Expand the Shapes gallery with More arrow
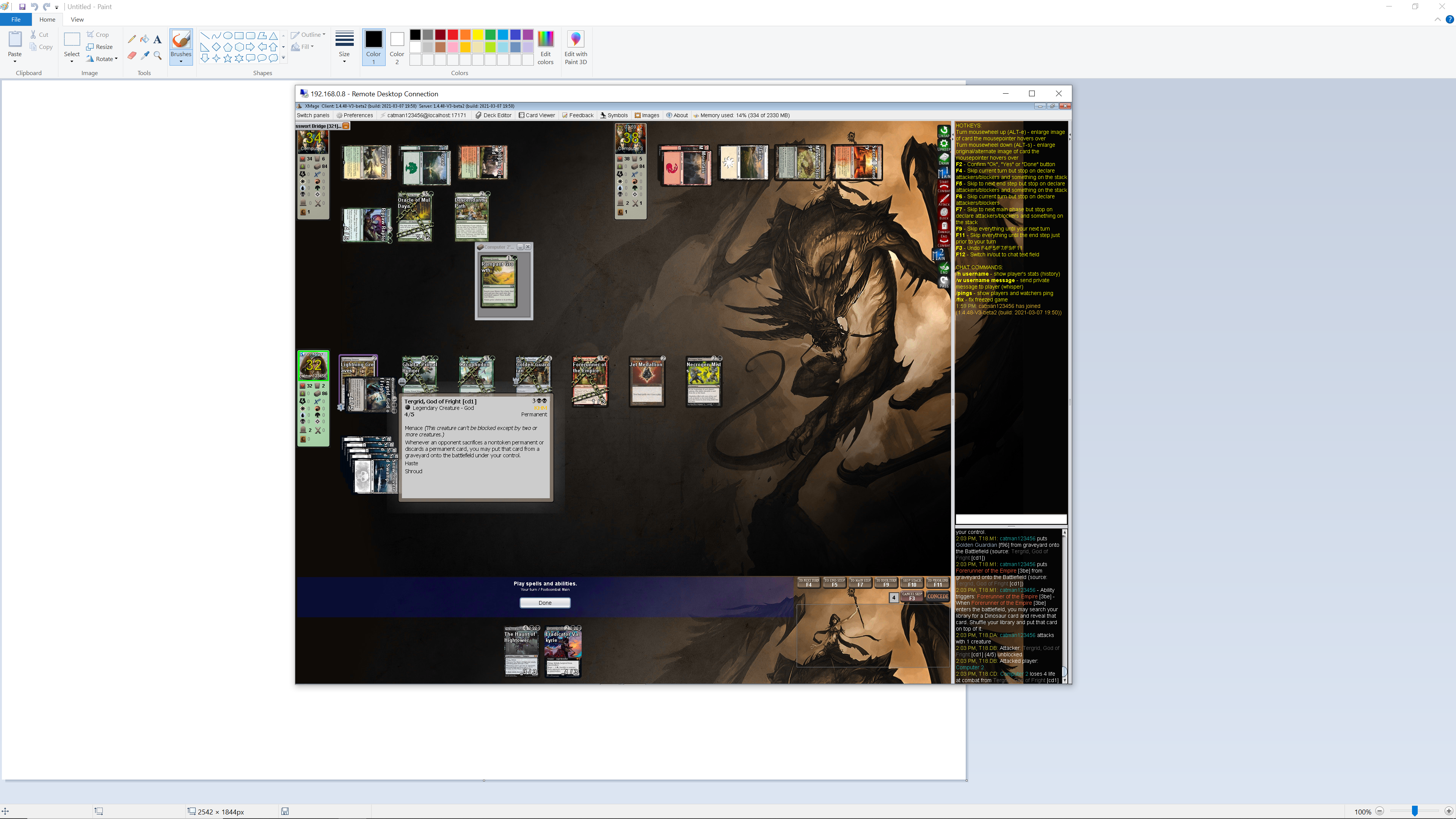 [x=283, y=58]
